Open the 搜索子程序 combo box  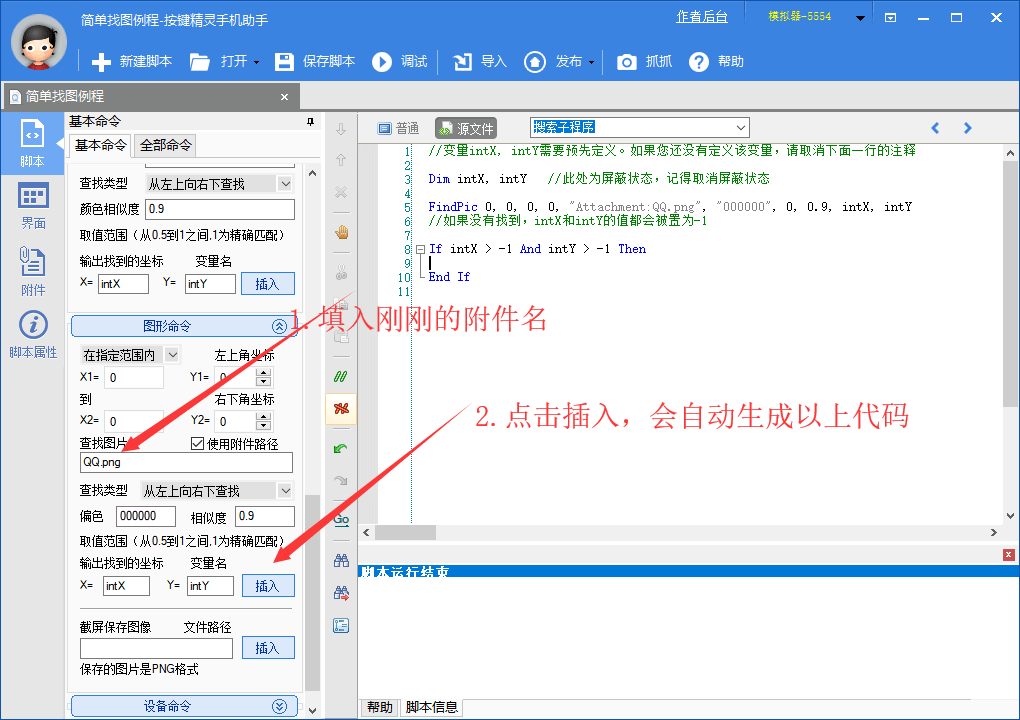coord(640,127)
